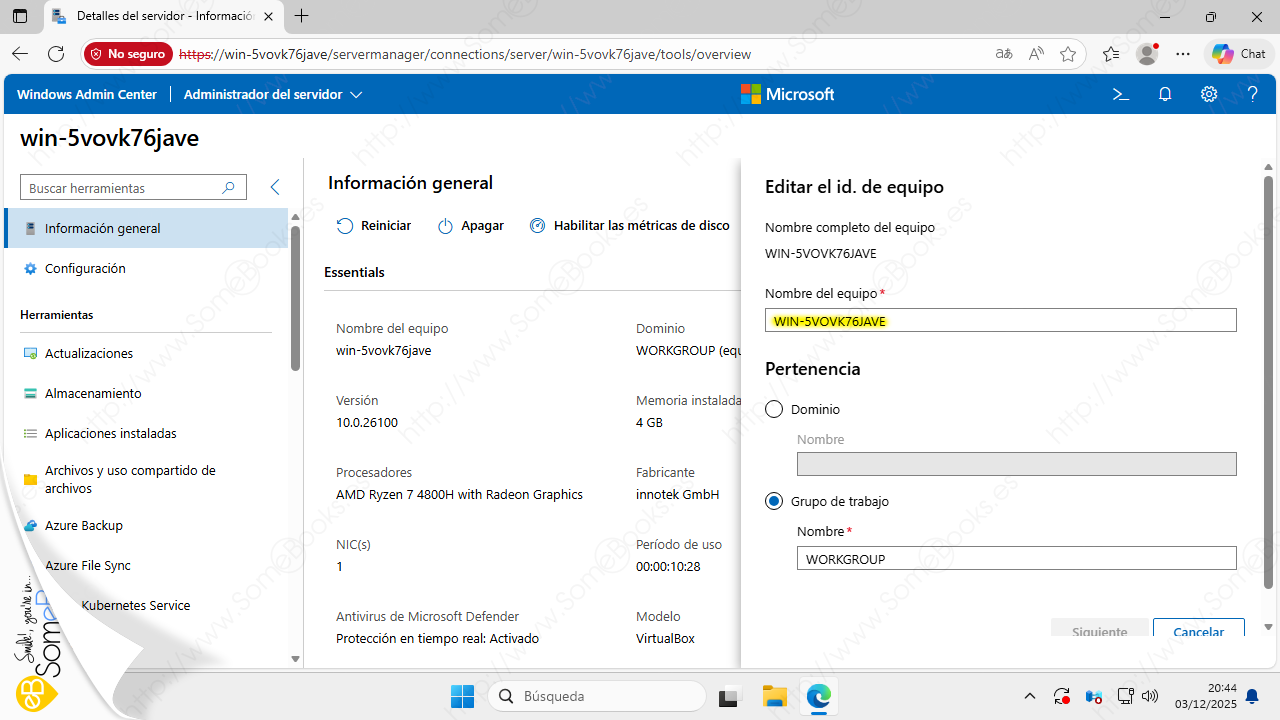Open Actualizaciones in the tools list
Image resolution: width=1280 pixels, height=720 pixels.
pos(89,353)
